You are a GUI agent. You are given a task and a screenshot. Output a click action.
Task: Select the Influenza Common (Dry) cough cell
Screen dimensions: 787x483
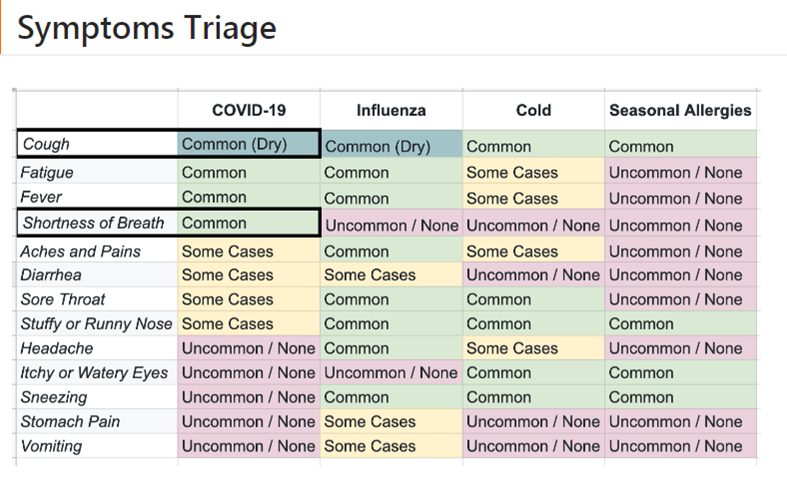(x=391, y=145)
